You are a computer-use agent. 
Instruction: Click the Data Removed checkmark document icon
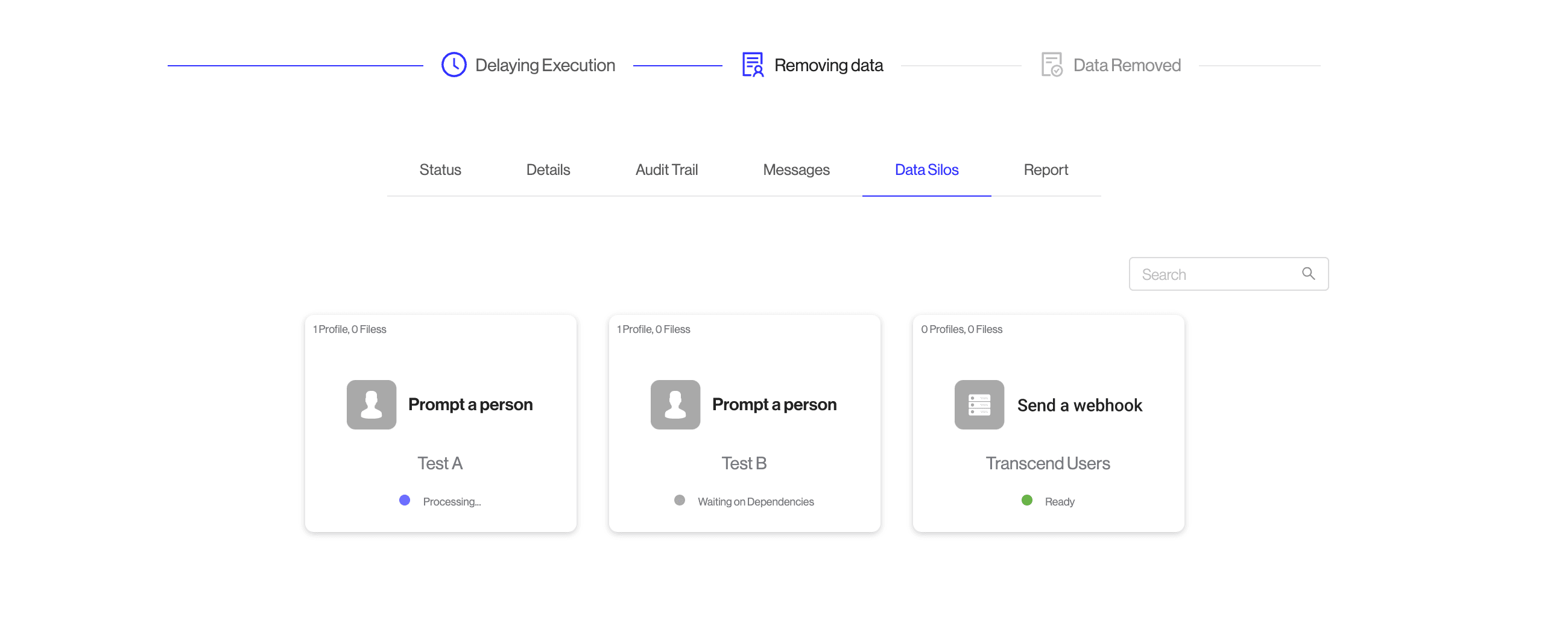tap(1051, 65)
